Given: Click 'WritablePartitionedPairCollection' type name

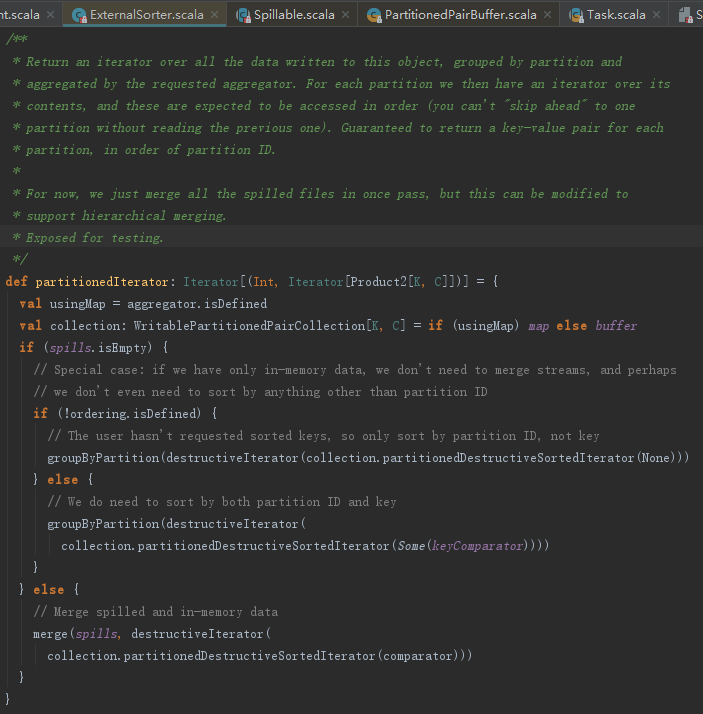Looking at the screenshot, I should tap(250, 326).
